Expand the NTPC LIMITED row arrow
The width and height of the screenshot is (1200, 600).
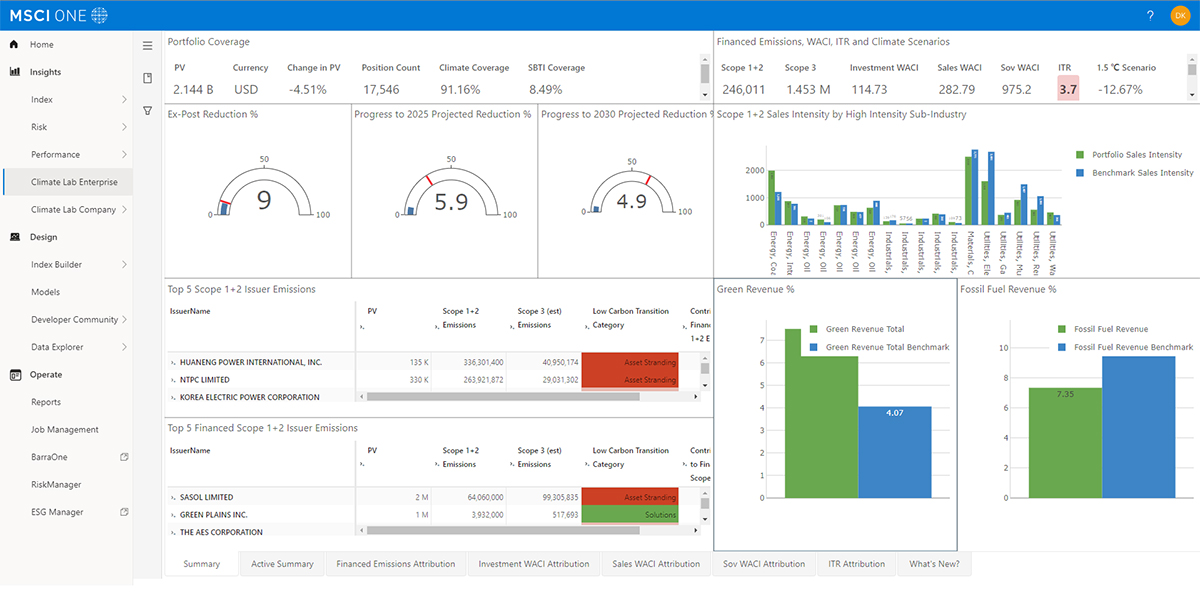click(x=173, y=380)
